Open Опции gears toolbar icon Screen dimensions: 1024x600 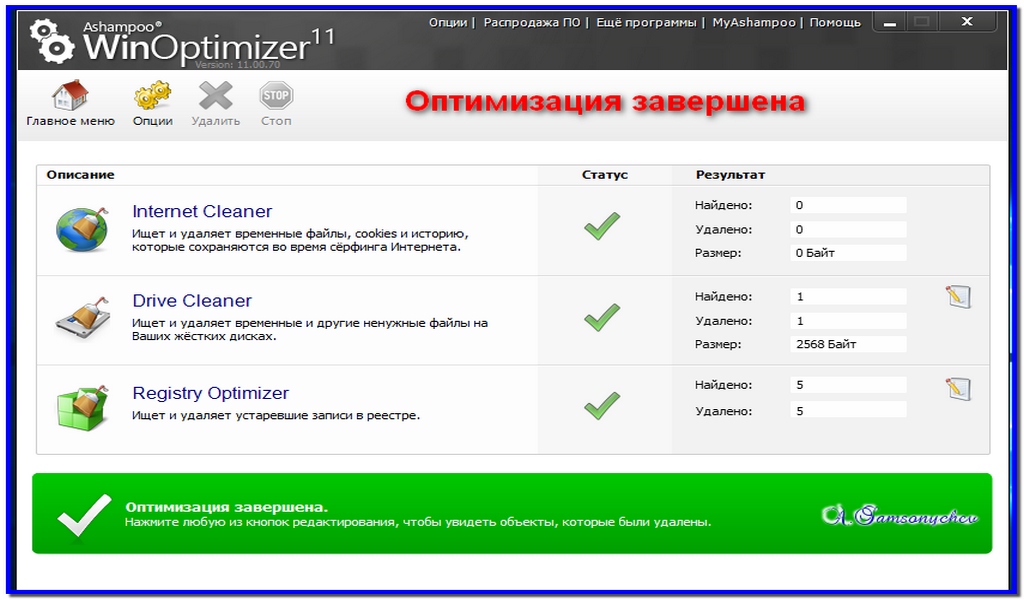[x=152, y=96]
